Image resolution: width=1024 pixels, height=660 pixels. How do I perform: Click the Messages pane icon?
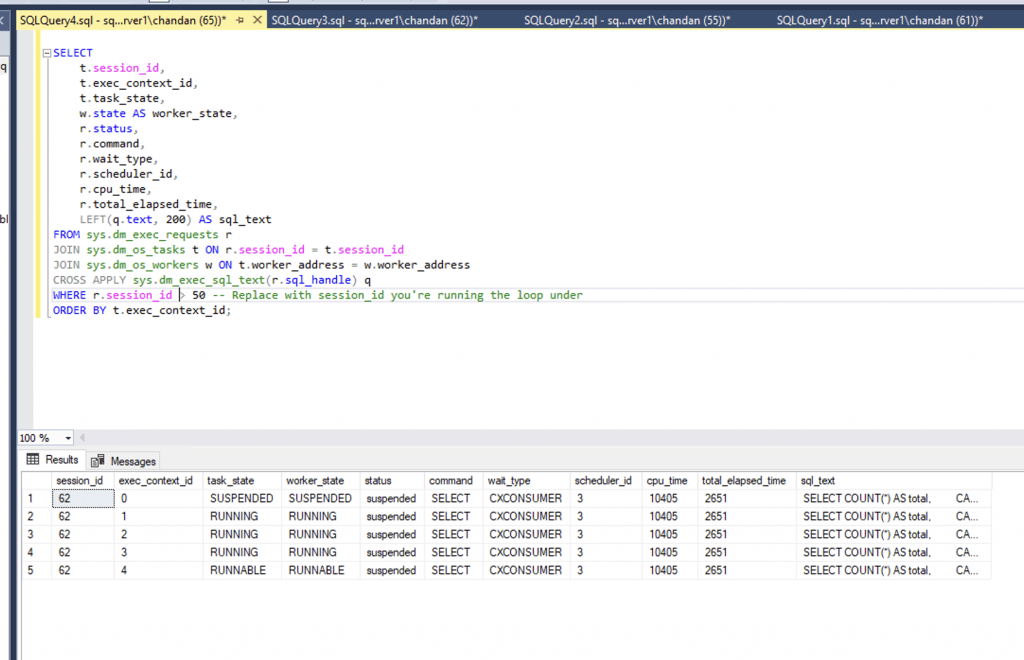(97, 460)
